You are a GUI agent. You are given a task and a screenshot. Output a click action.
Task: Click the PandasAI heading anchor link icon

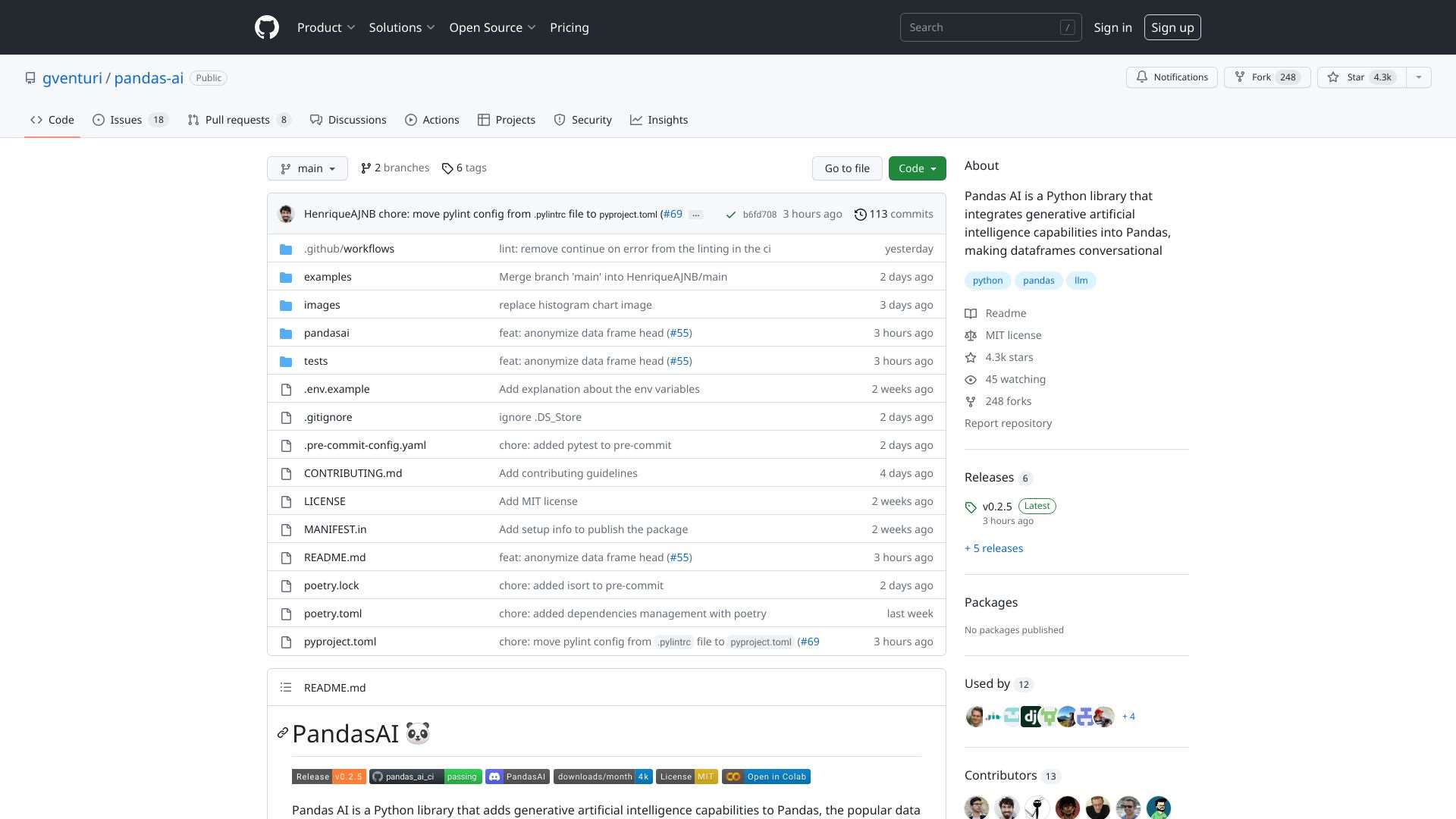[283, 733]
